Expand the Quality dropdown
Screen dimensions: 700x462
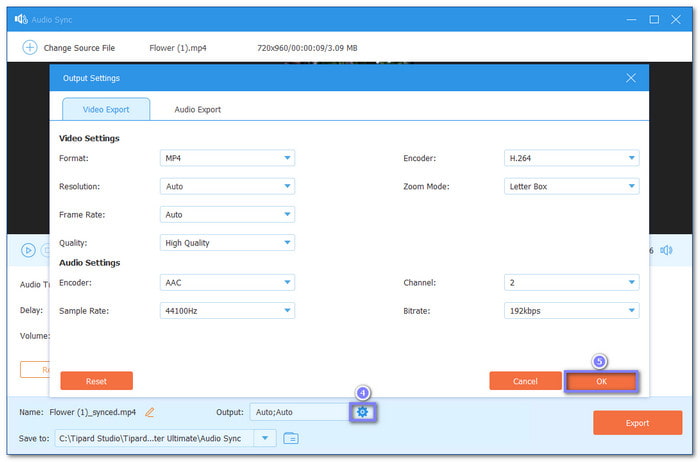(x=227, y=242)
